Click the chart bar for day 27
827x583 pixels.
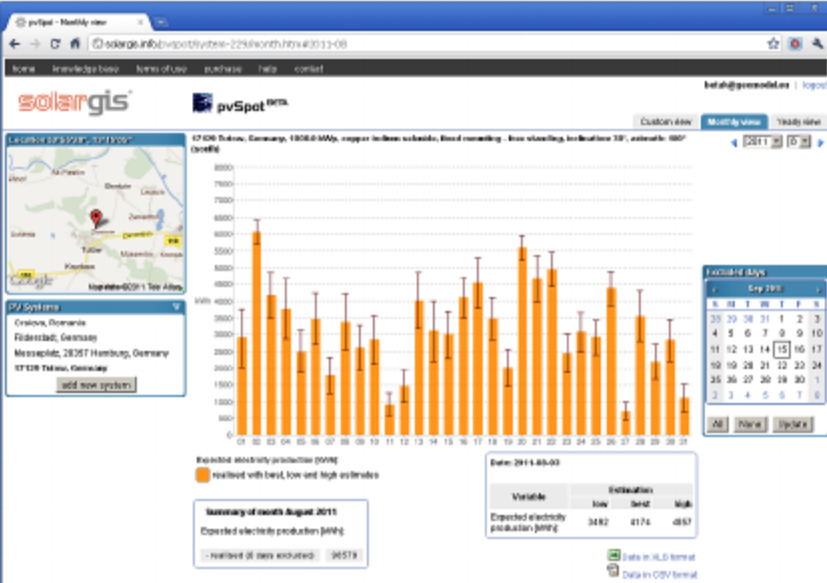pyautogui.click(x=626, y=424)
